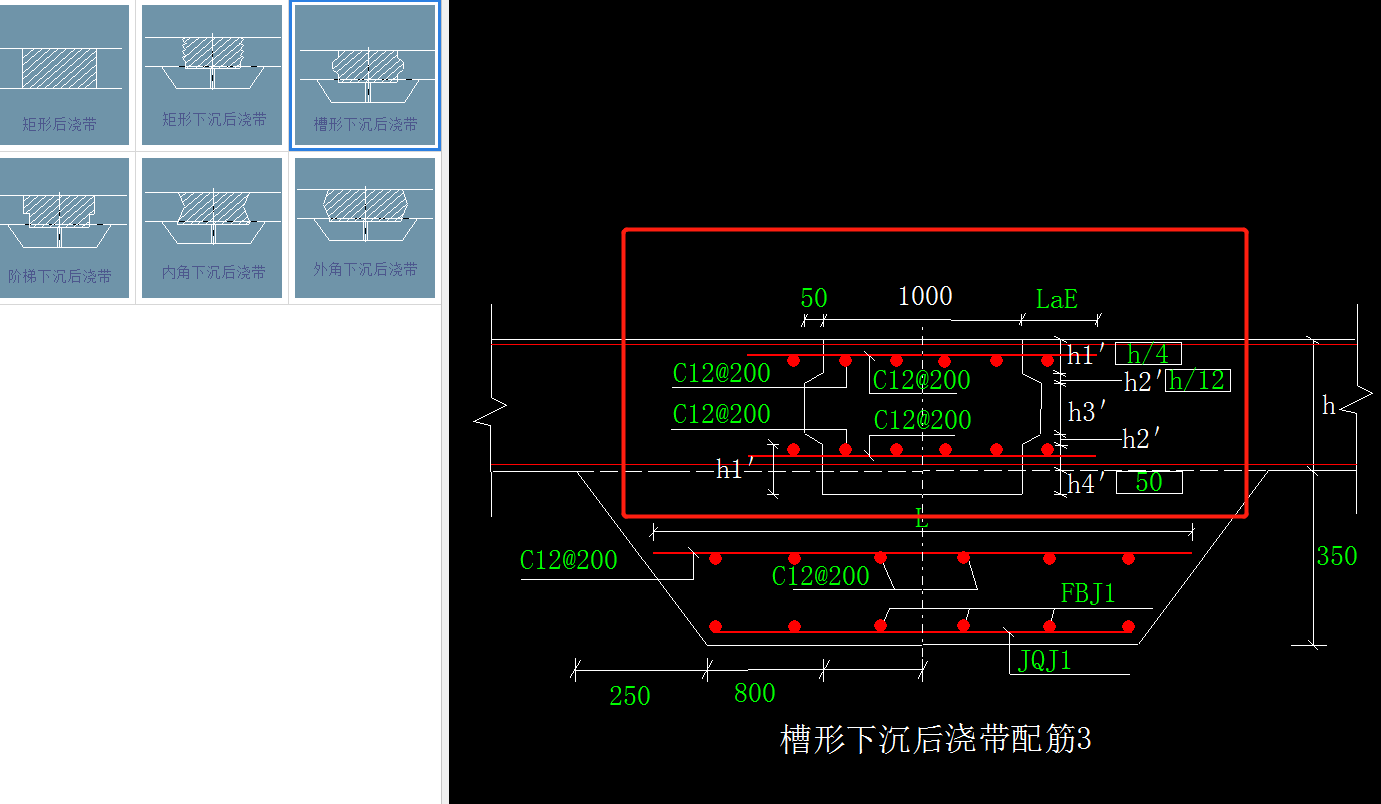Screen dimensions: 1381x804
Task: Click the h4' height label
Action: click(1085, 484)
